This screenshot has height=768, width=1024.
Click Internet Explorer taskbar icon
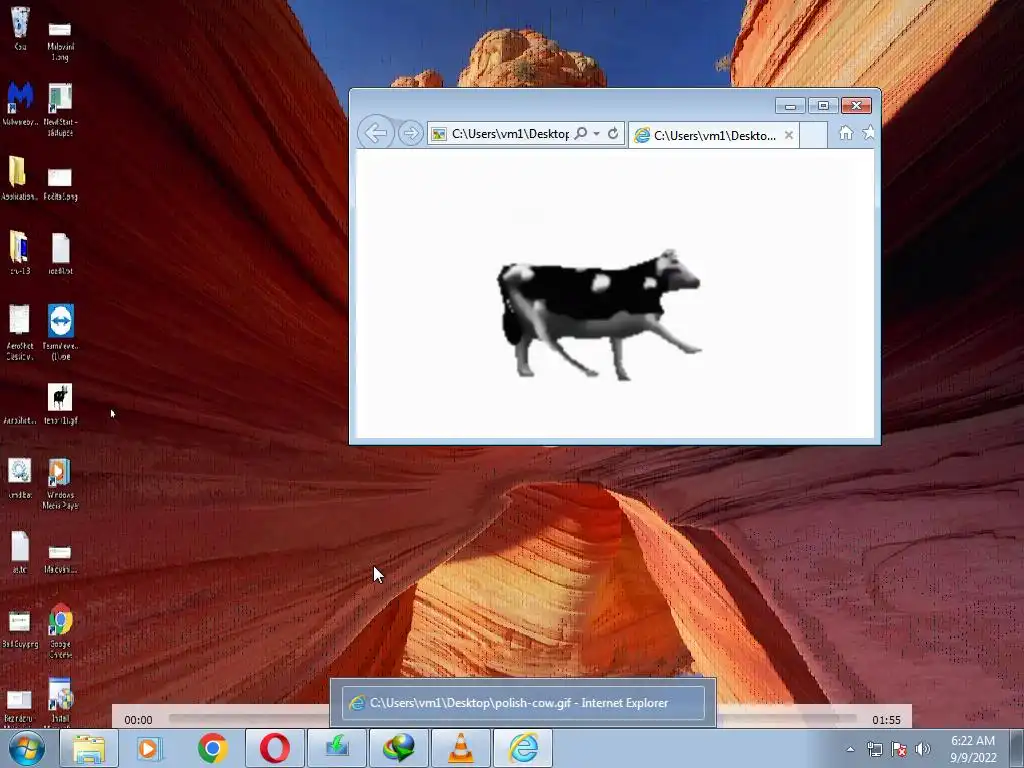(x=523, y=748)
